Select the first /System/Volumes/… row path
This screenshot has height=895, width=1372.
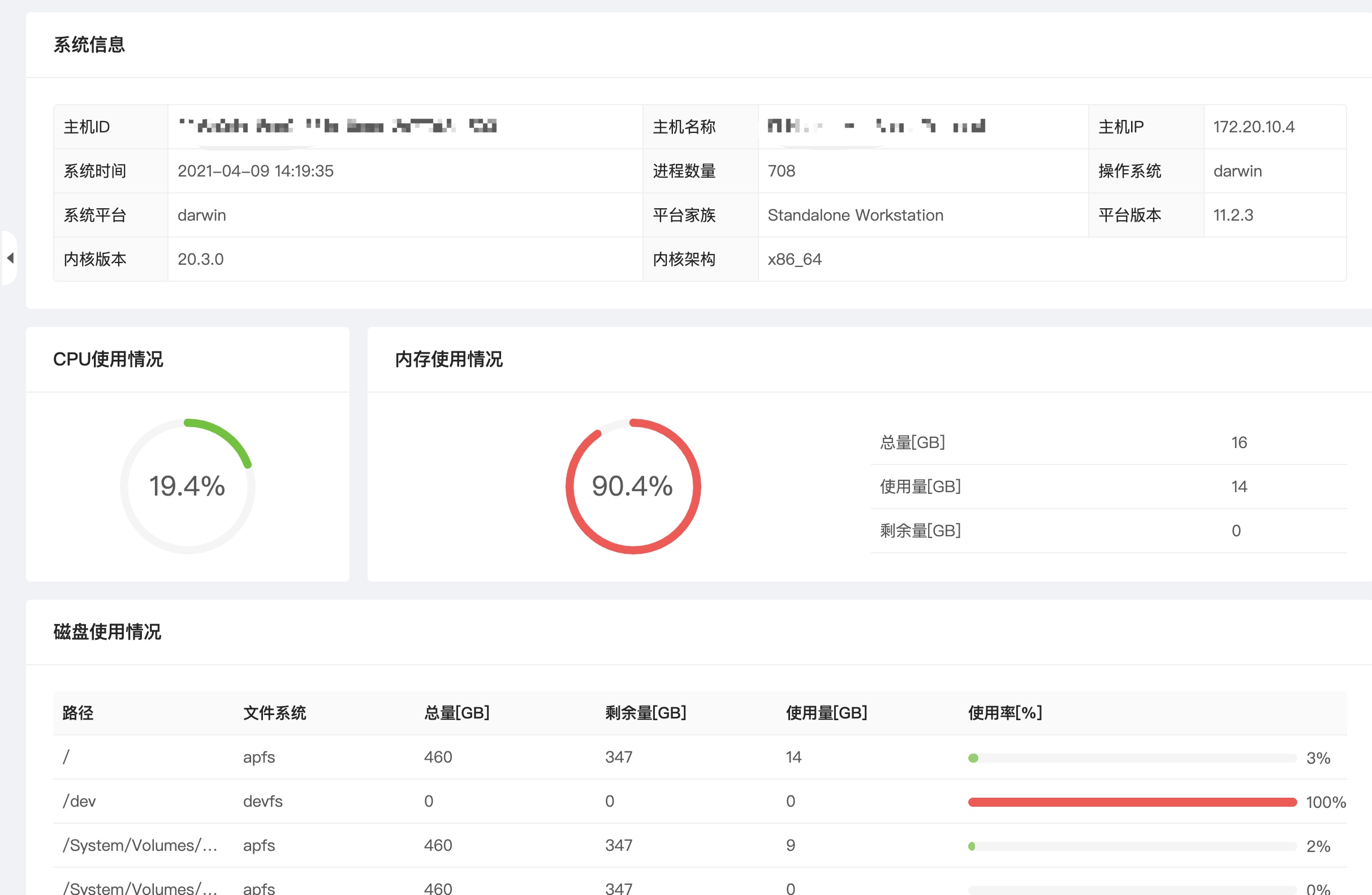tap(140, 845)
